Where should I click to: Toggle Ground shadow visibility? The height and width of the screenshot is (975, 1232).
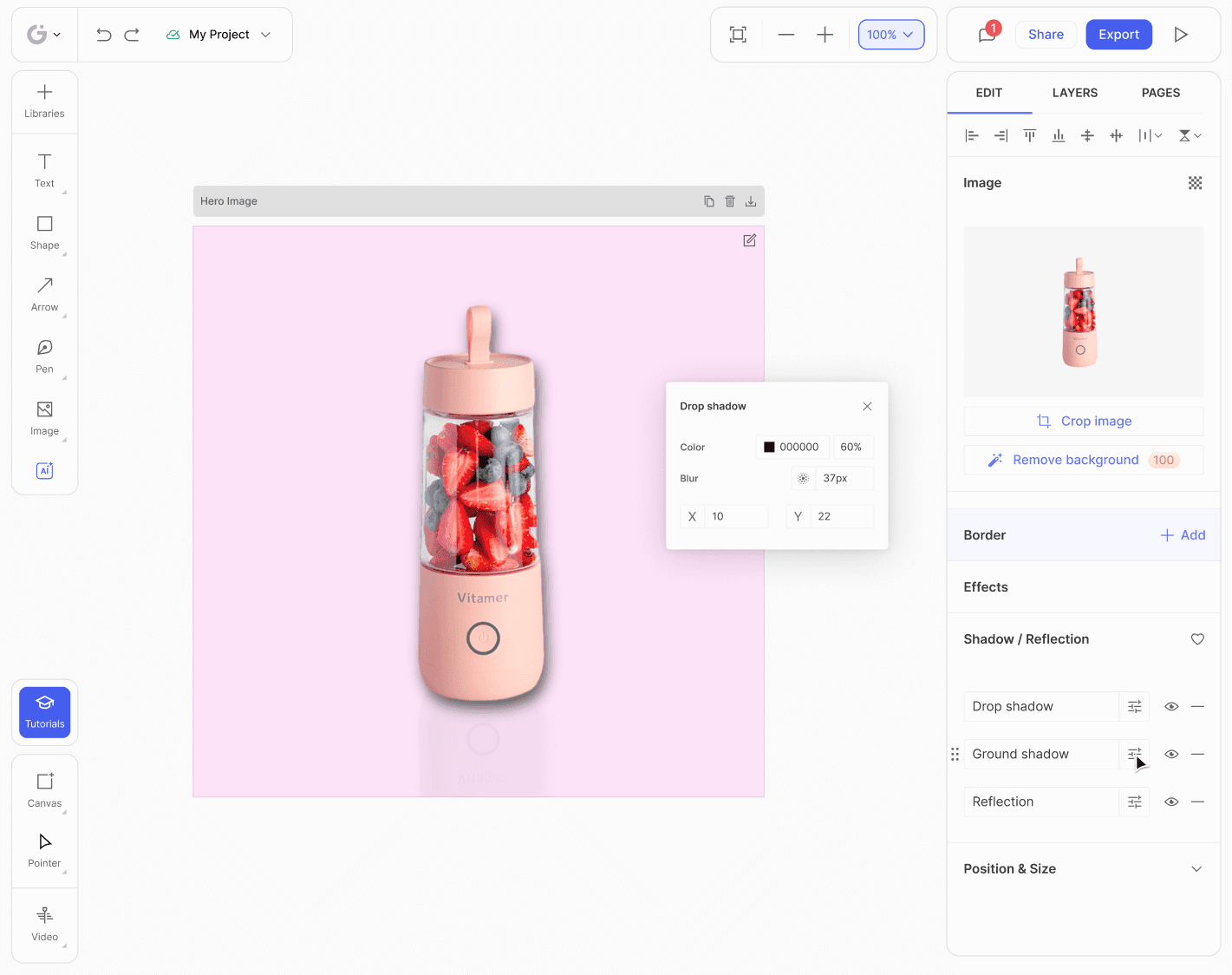pos(1171,755)
